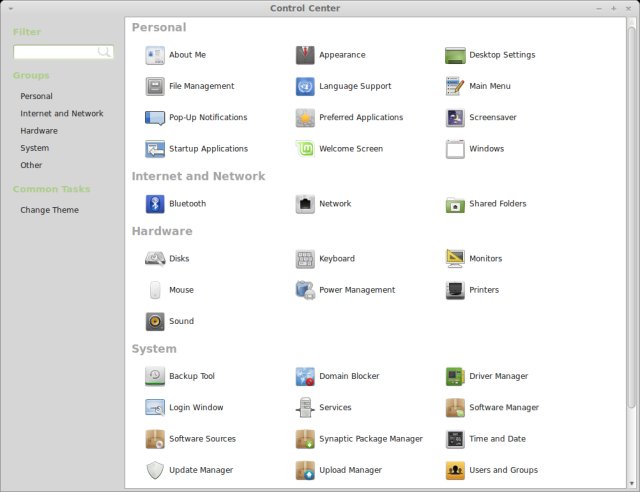Click the Driver Manager icon
This screenshot has width=640, height=492.
click(455, 376)
